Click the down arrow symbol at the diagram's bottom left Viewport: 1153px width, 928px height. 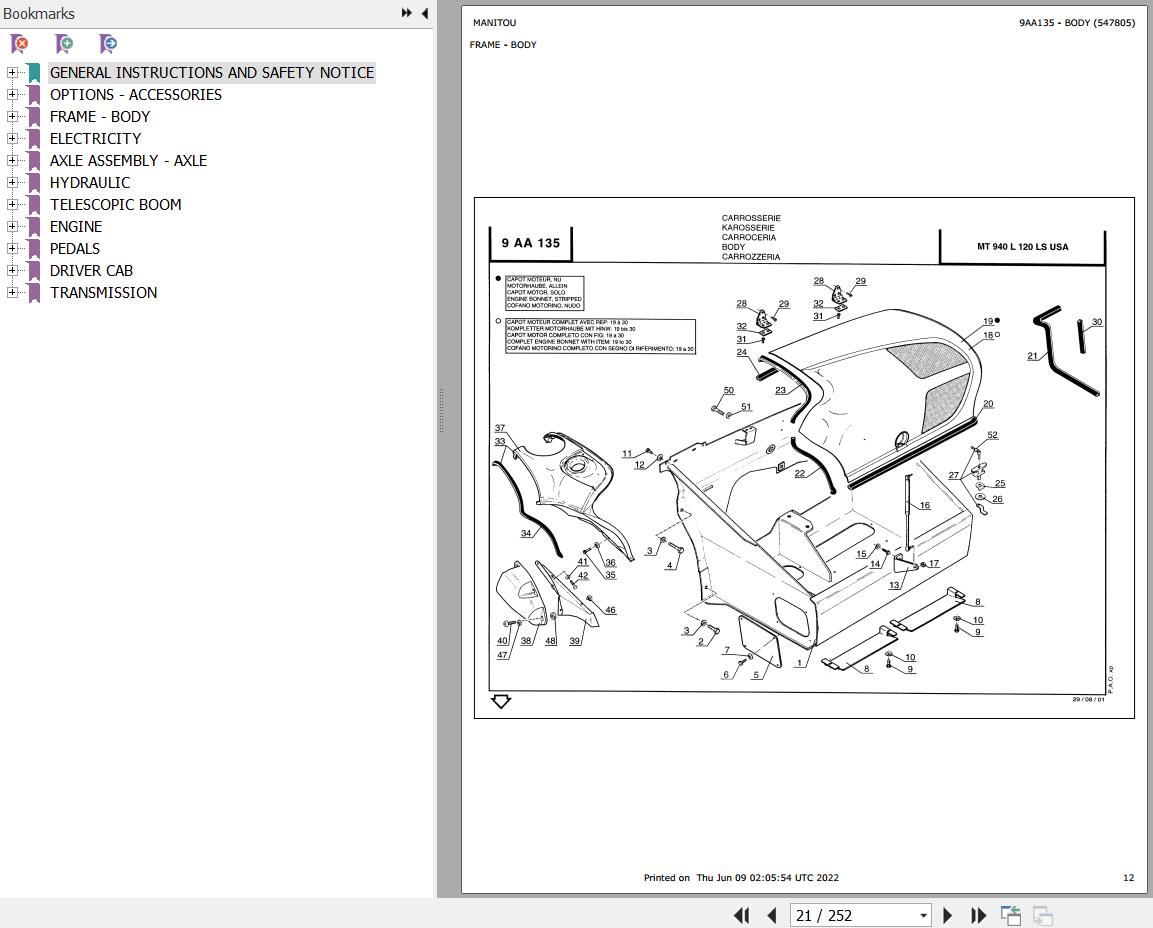(x=501, y=702)
